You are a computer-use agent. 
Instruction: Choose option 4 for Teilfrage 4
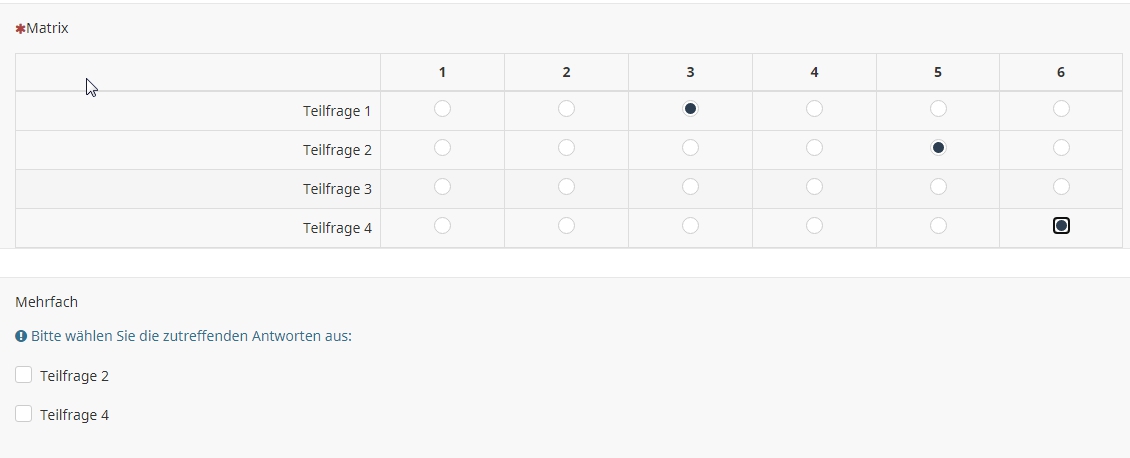pos(814,226)
